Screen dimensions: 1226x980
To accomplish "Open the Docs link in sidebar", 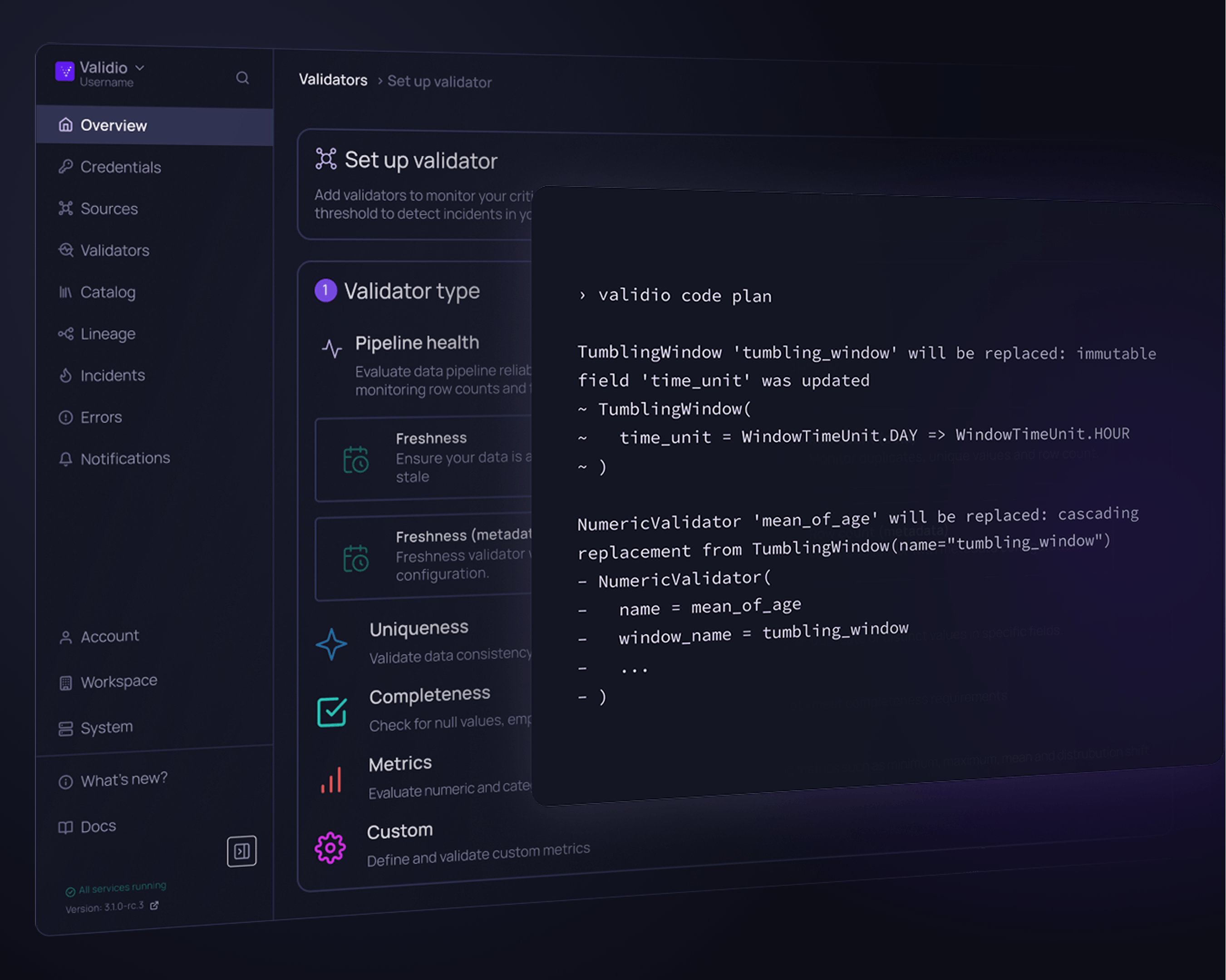I will (x=98, y=827).
